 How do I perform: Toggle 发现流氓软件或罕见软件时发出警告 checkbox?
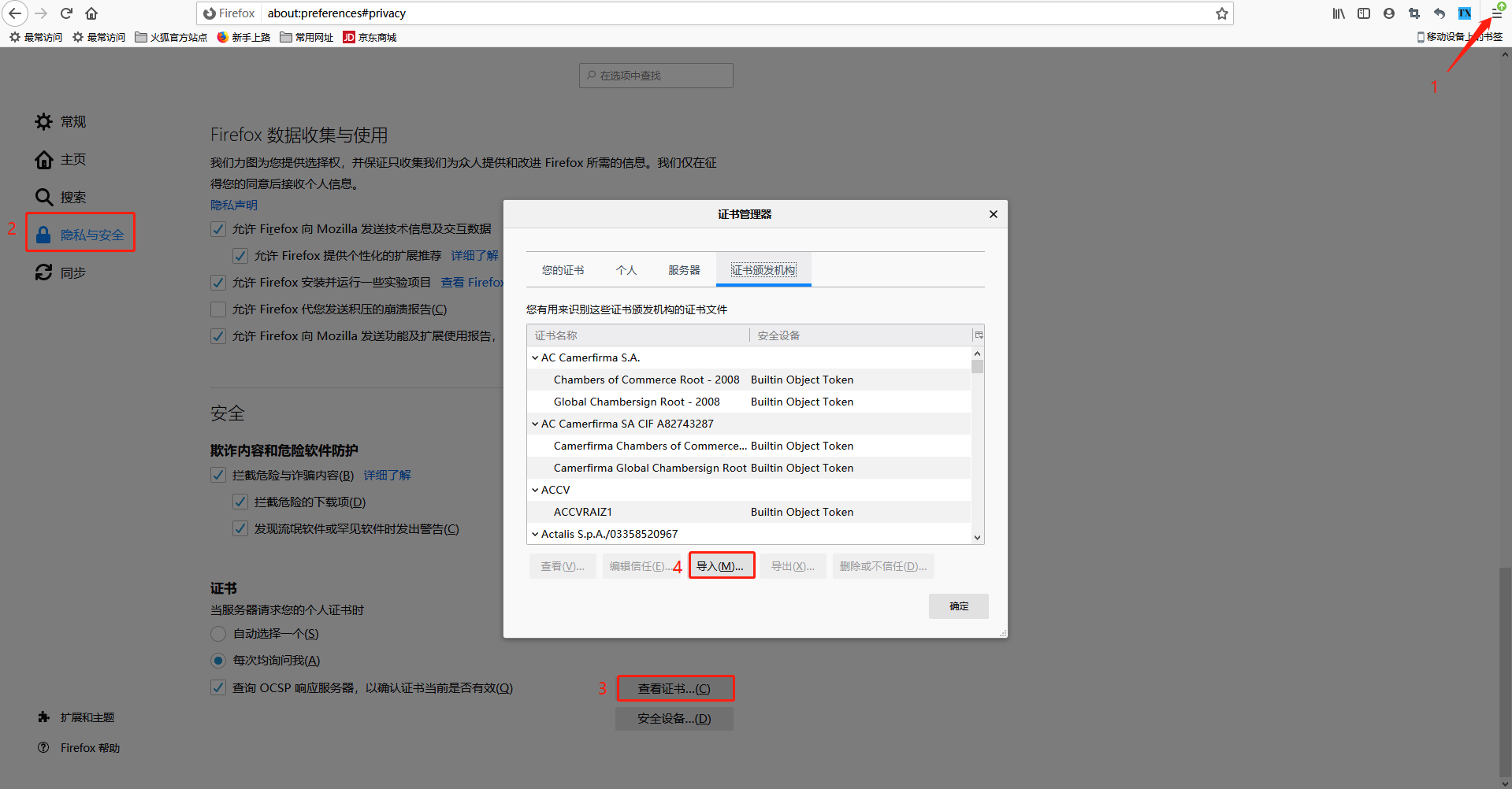240,528
